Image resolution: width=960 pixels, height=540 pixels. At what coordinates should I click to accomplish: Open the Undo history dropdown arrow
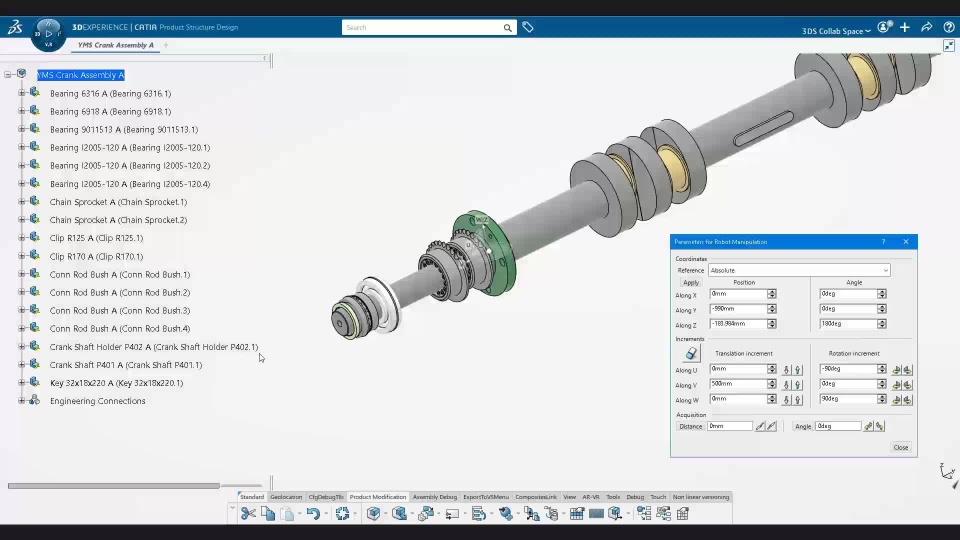click(x=326, y=514)
